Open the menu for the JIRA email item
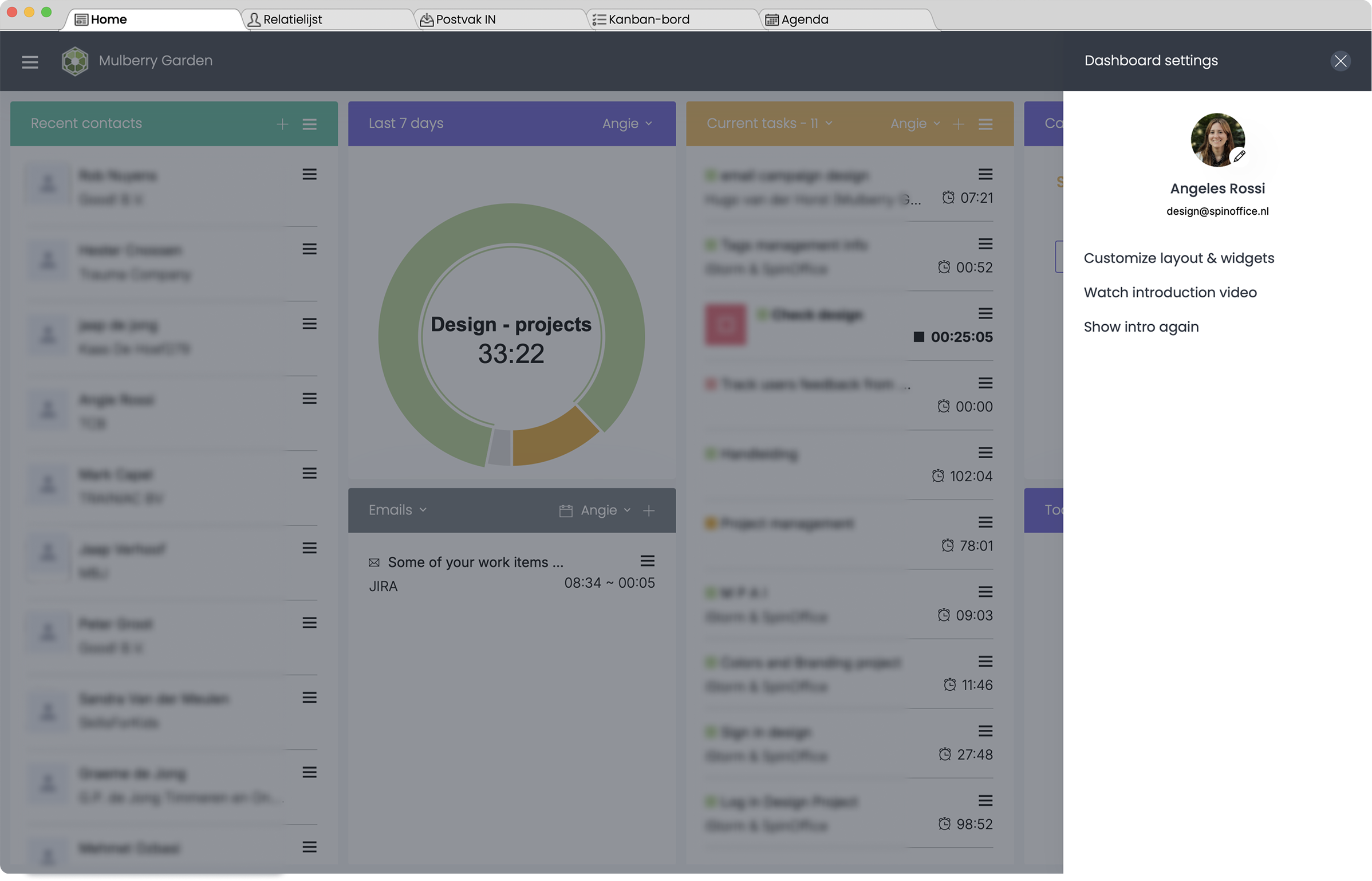Image resolution: width=1372 pixels, height=881 pixels. (x=647, y=561)
